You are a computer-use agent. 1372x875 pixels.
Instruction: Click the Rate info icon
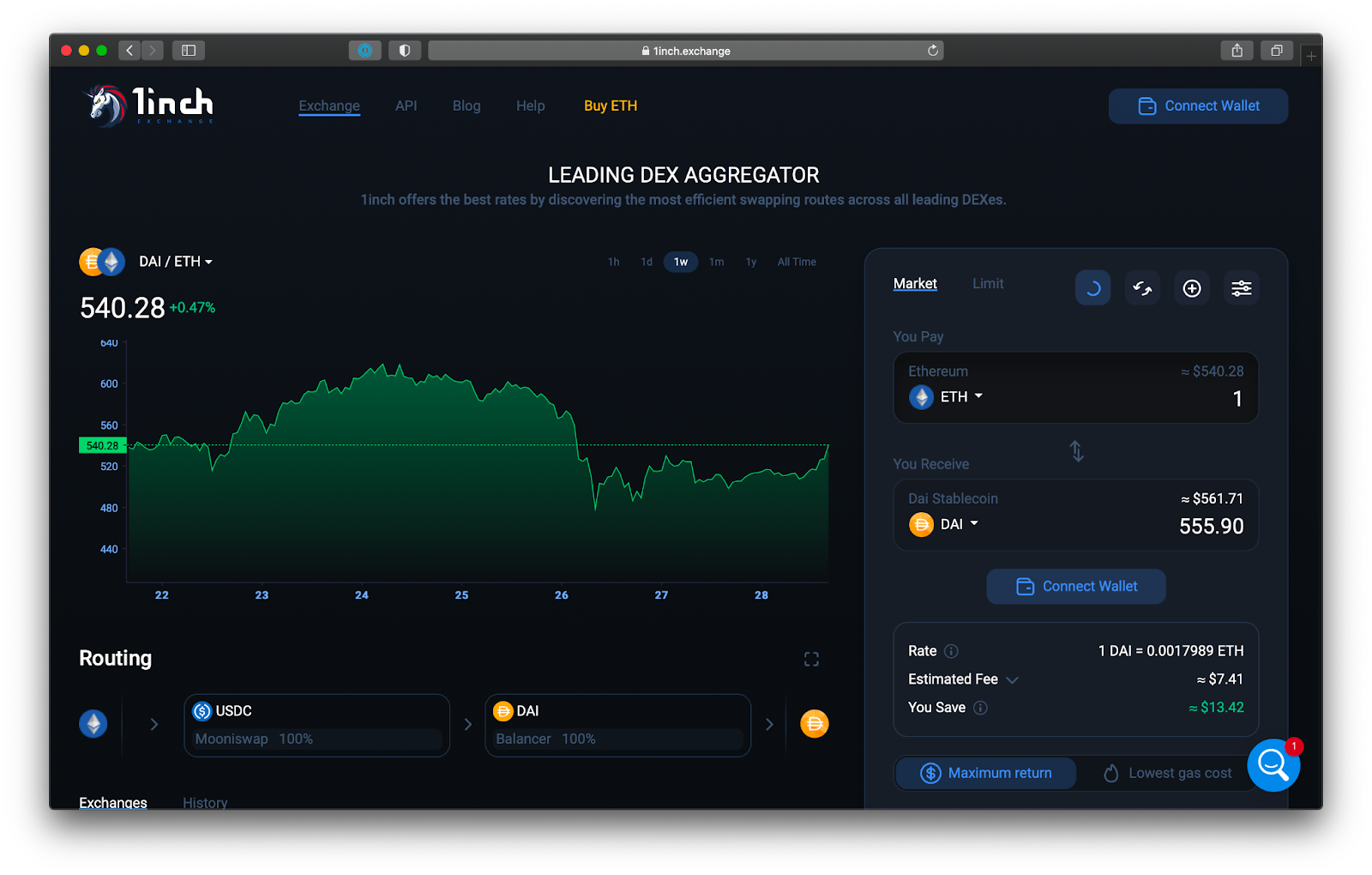click(x=951, y=651)
